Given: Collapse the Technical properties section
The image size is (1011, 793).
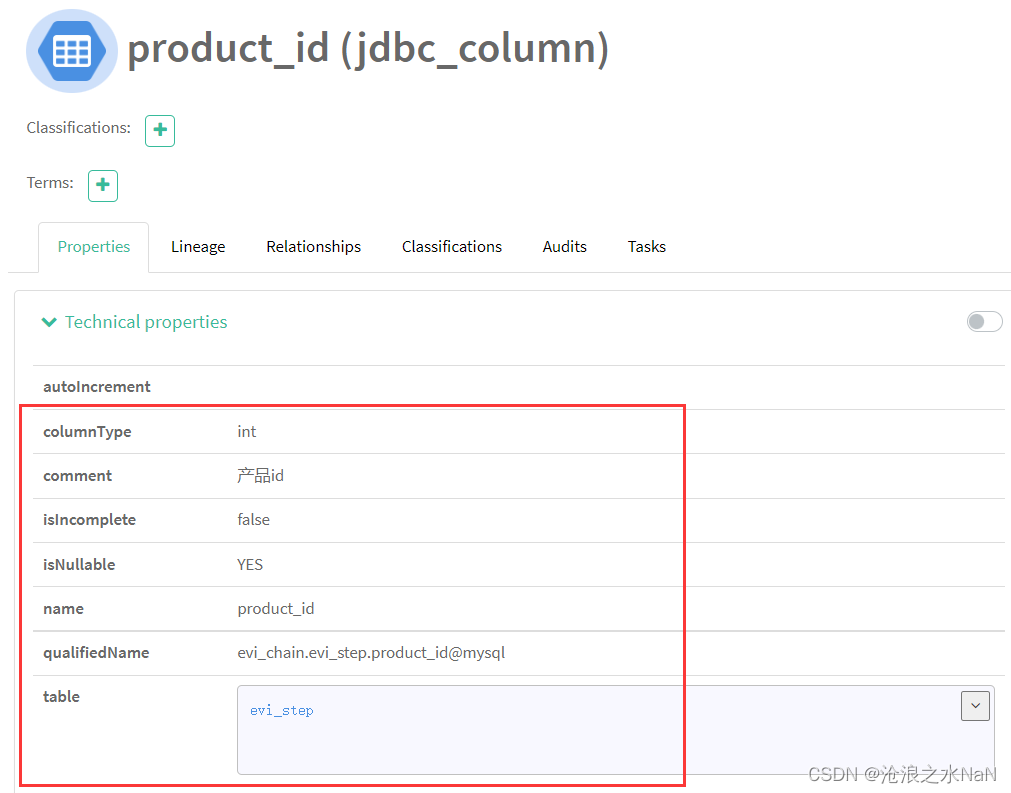Looking at the screenshot, I should [x=49, y=321].
